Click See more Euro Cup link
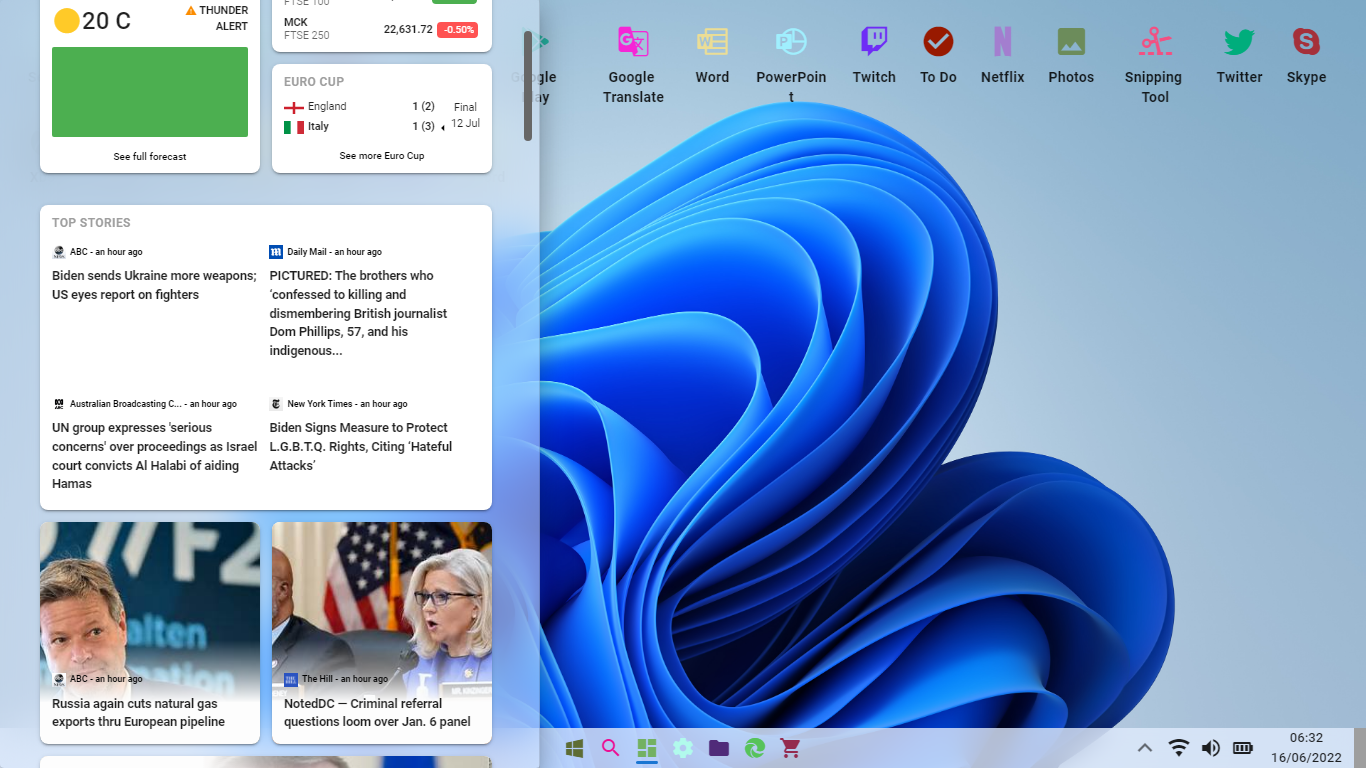 pyautogui.click(x=382, y=156)
